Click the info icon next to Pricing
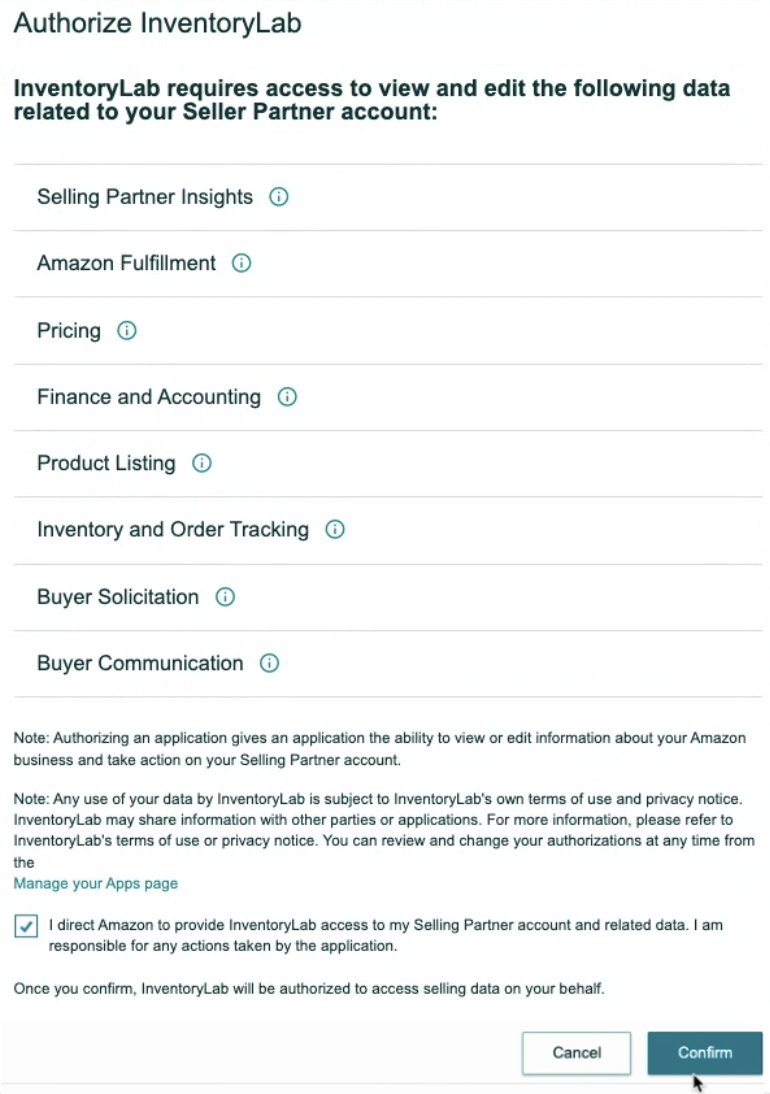Screen dimensions: 770x1094 (127, 330)
